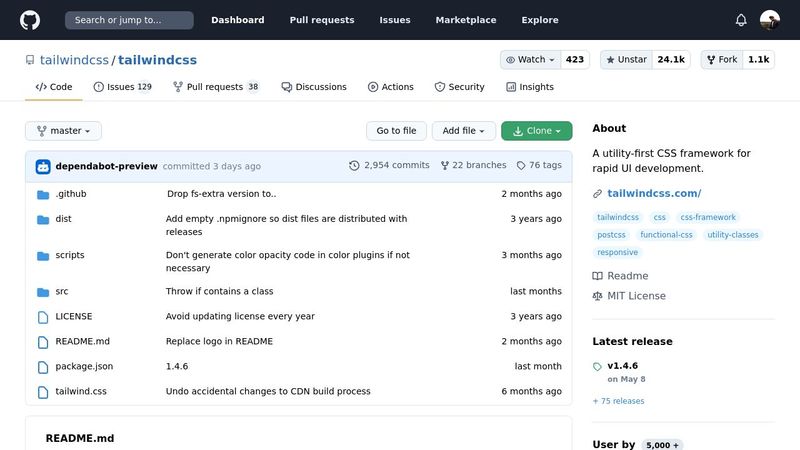
Task: View the 1.1k forks count
Action: coord(759,60)
